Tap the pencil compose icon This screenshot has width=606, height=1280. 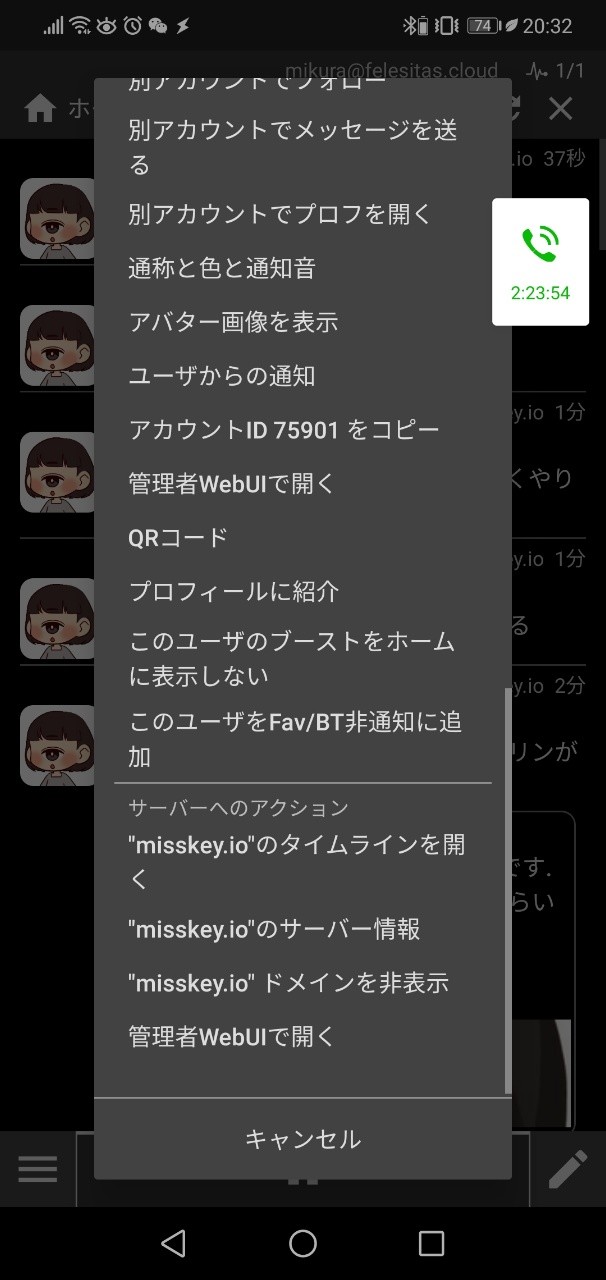(568, 1169)
